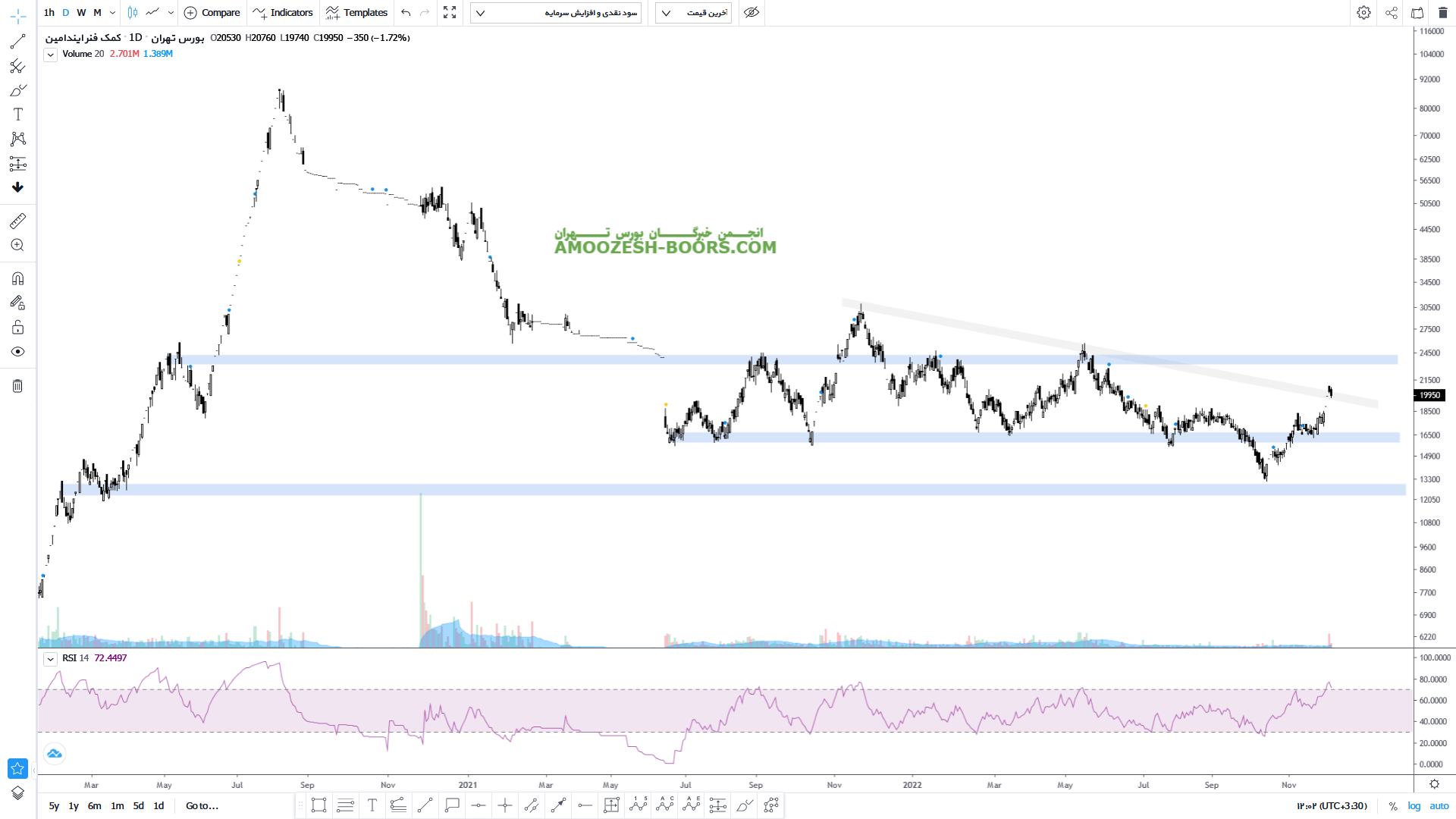
Task: Open chart settings gear icon
Action: [1363, 13]
